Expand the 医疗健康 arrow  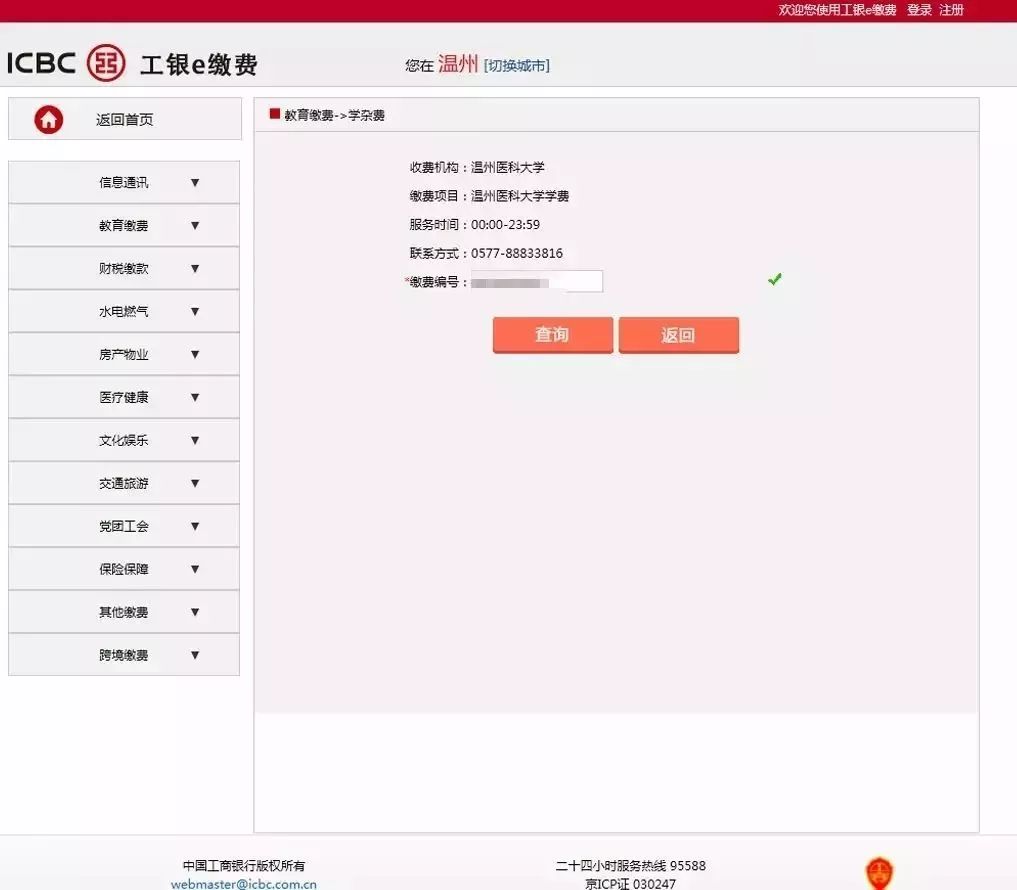(x=195, y=397)
